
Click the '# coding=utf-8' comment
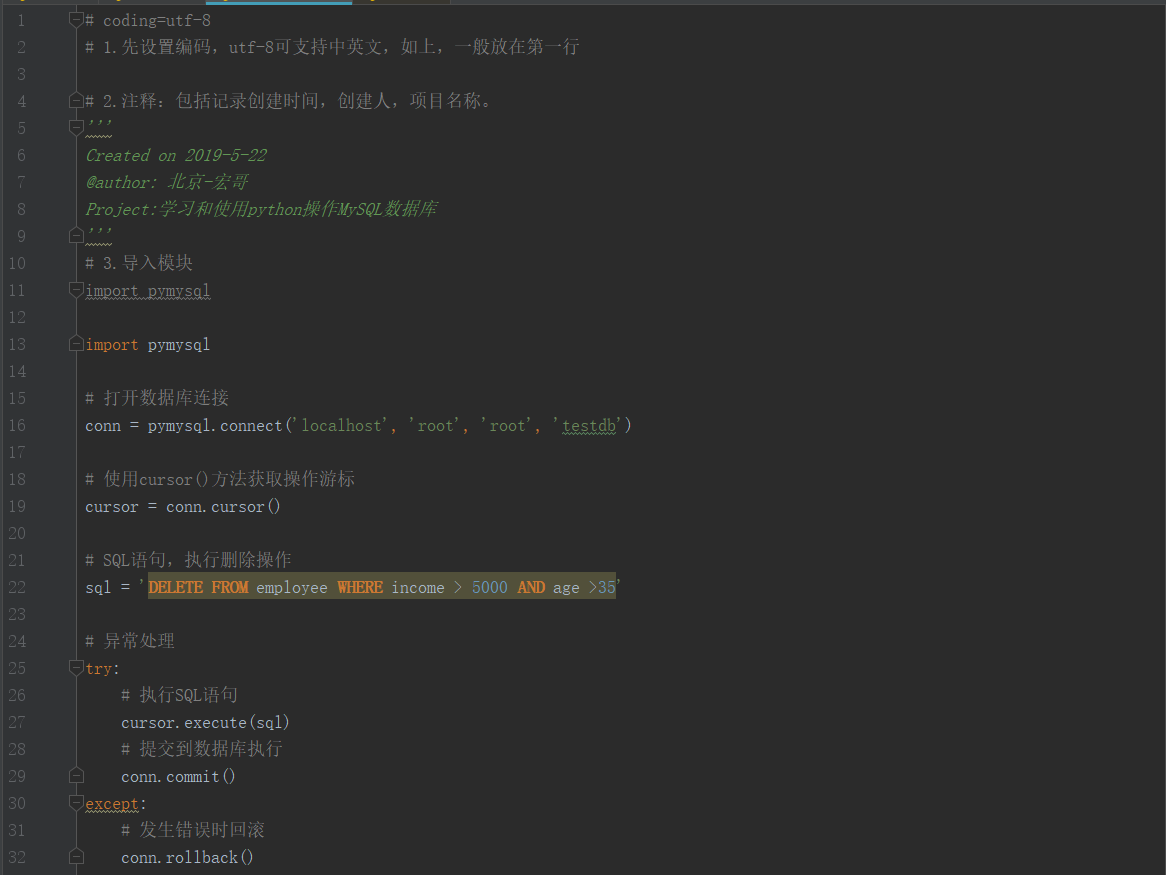click(148, 21)
